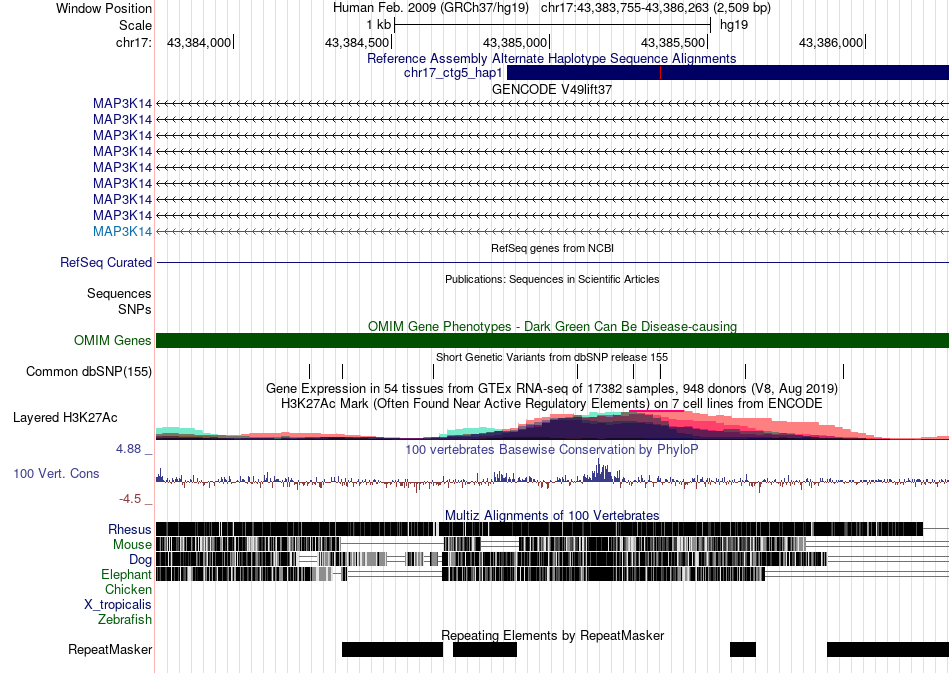
Task: Click the Chicken species label
Action: pos(128,589)
